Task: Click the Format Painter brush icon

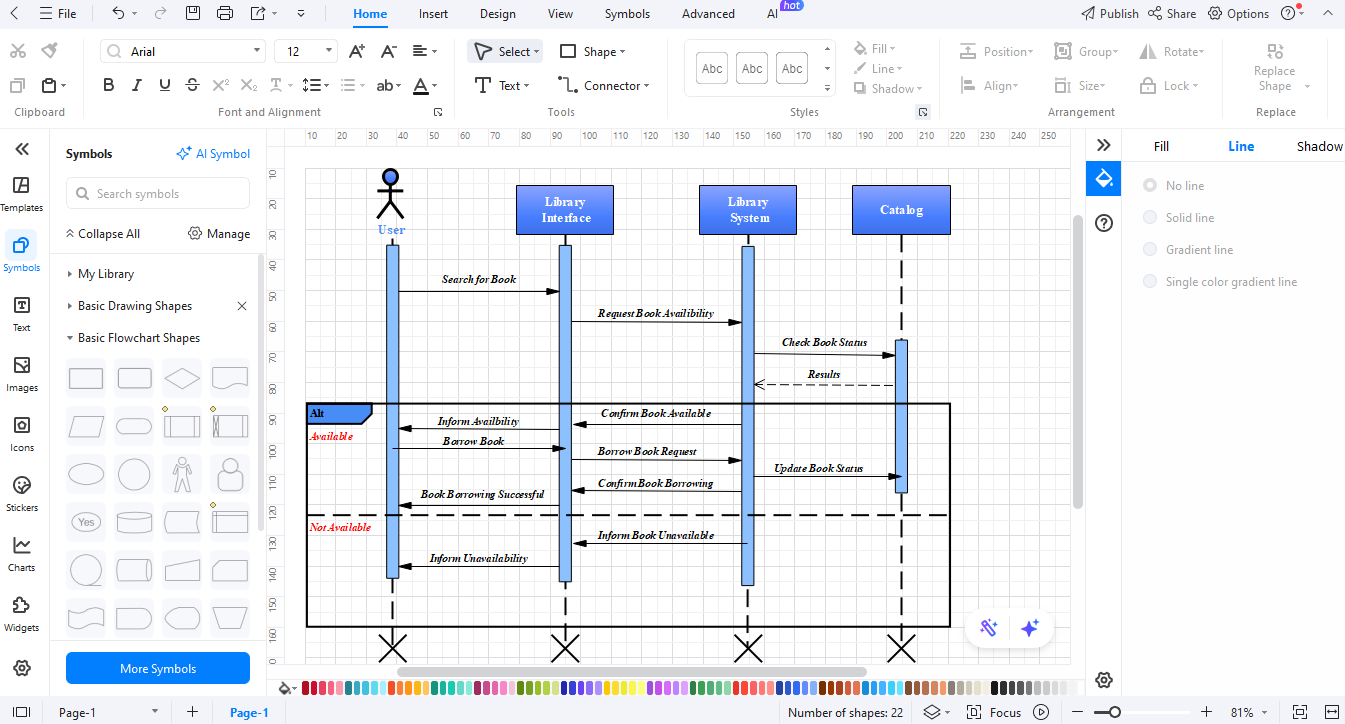Action: coord(50,51)
